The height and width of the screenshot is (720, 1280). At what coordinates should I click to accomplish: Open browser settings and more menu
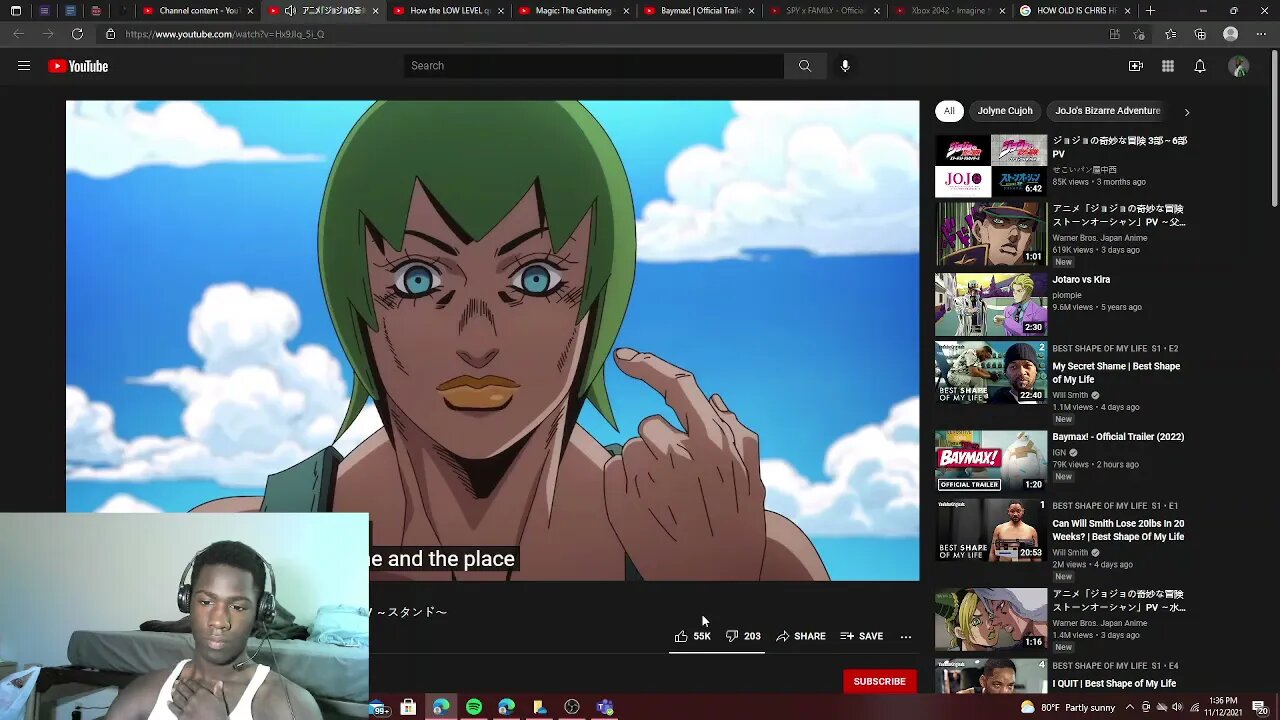[x=1260, y=34]
